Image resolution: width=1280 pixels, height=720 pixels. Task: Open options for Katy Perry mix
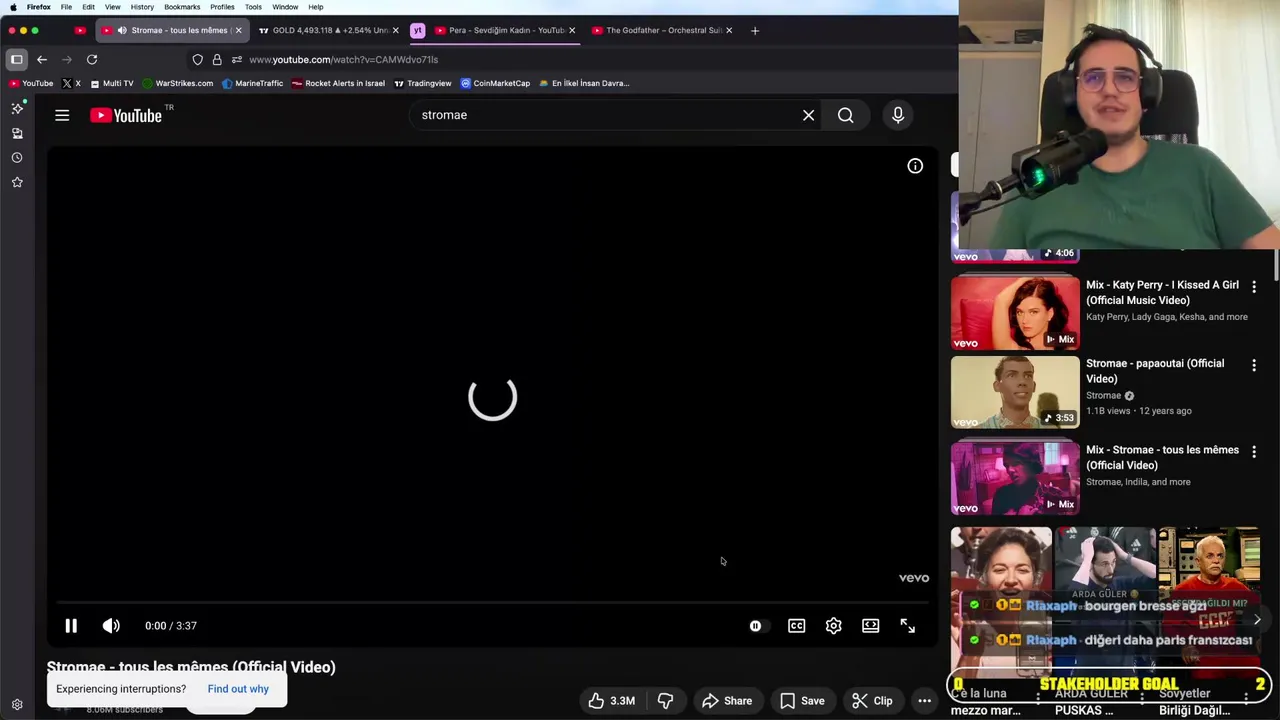coord(1254,287)
